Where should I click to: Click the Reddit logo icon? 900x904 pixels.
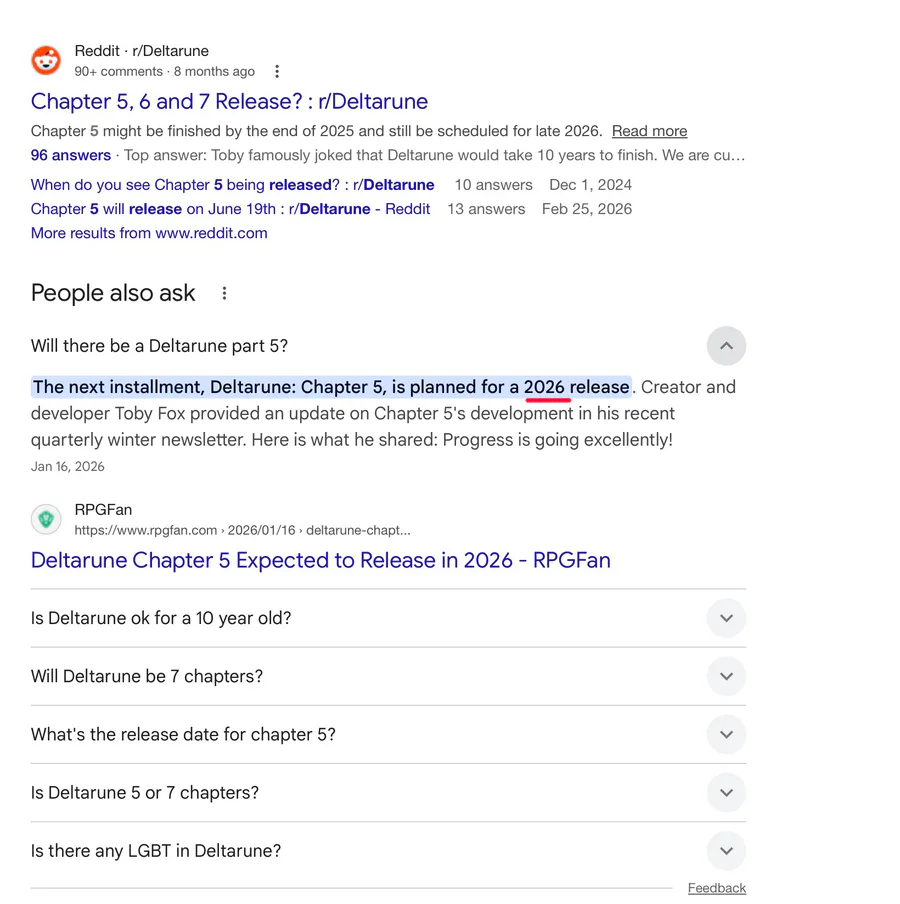point(46,60)
